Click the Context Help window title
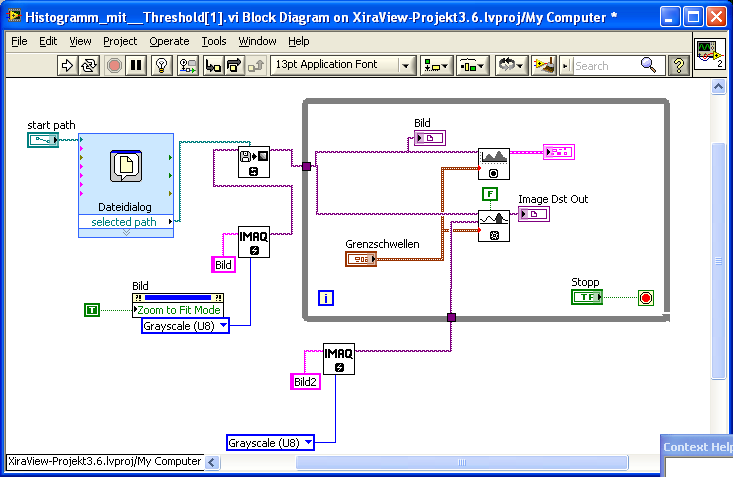The height and width of the screenshot is (477, 733). click(x=697, y=447)
